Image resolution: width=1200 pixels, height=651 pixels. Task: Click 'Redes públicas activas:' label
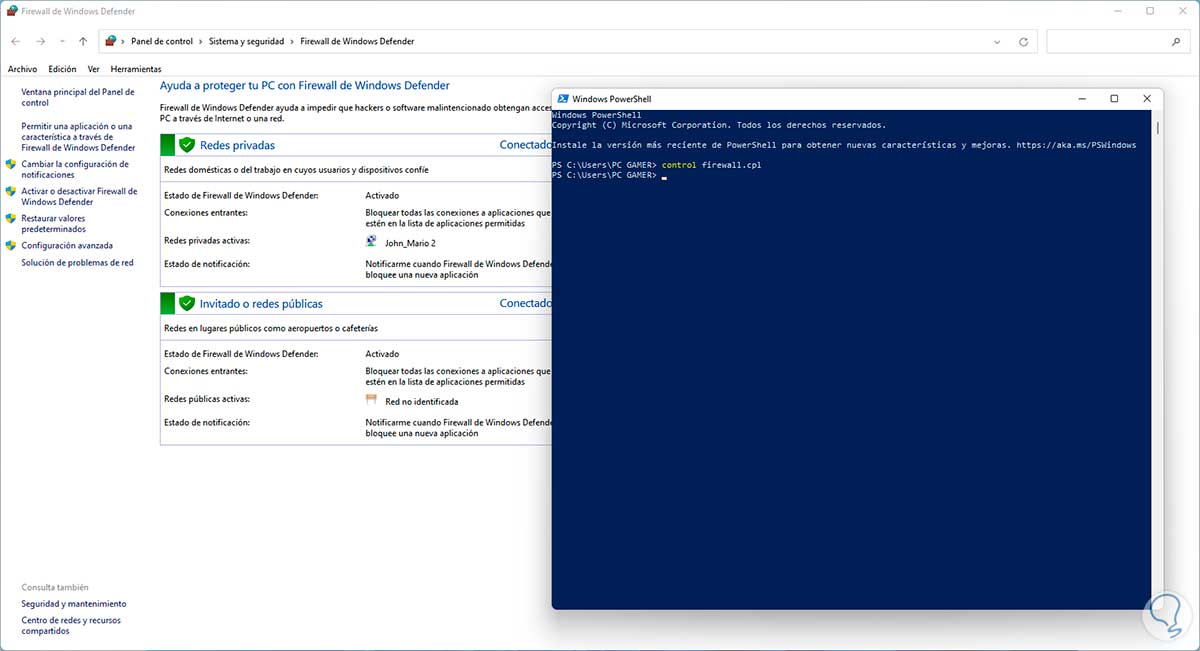[x=207, y=399]
